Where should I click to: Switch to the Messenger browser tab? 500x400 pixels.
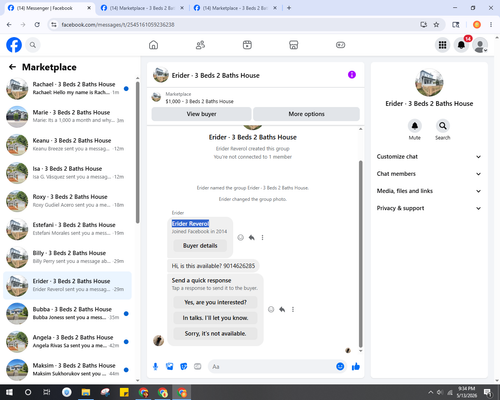tap(49, 8)
